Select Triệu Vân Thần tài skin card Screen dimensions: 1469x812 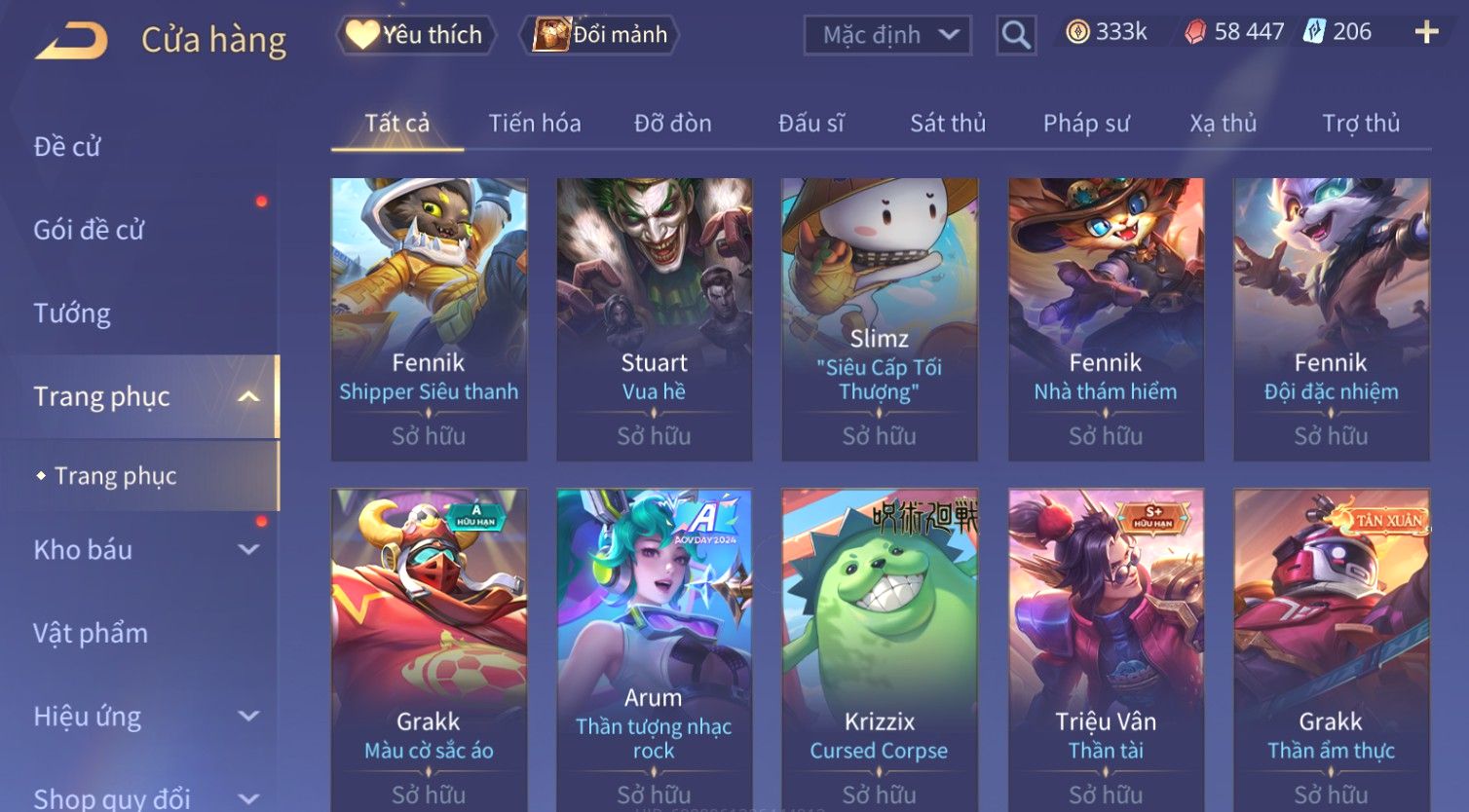[1106, 649]
